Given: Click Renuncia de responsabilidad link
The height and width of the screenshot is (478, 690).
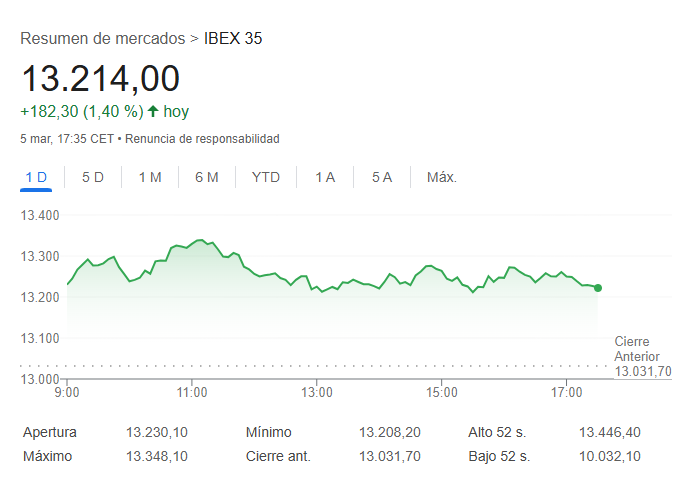Looking at the screenshot, I should pos(203,138).
